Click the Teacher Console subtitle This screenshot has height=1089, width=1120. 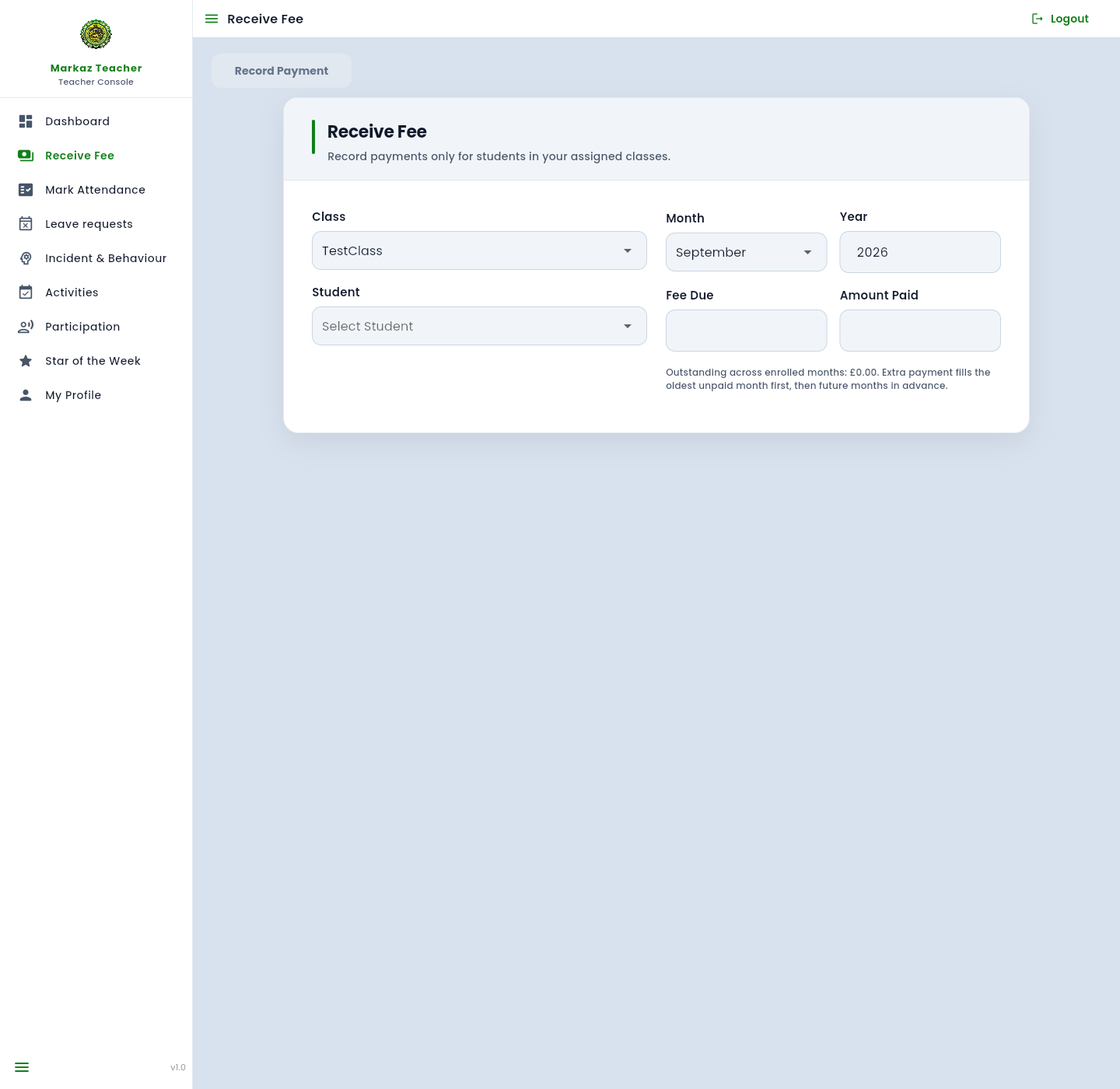click(x=96, y=82)
